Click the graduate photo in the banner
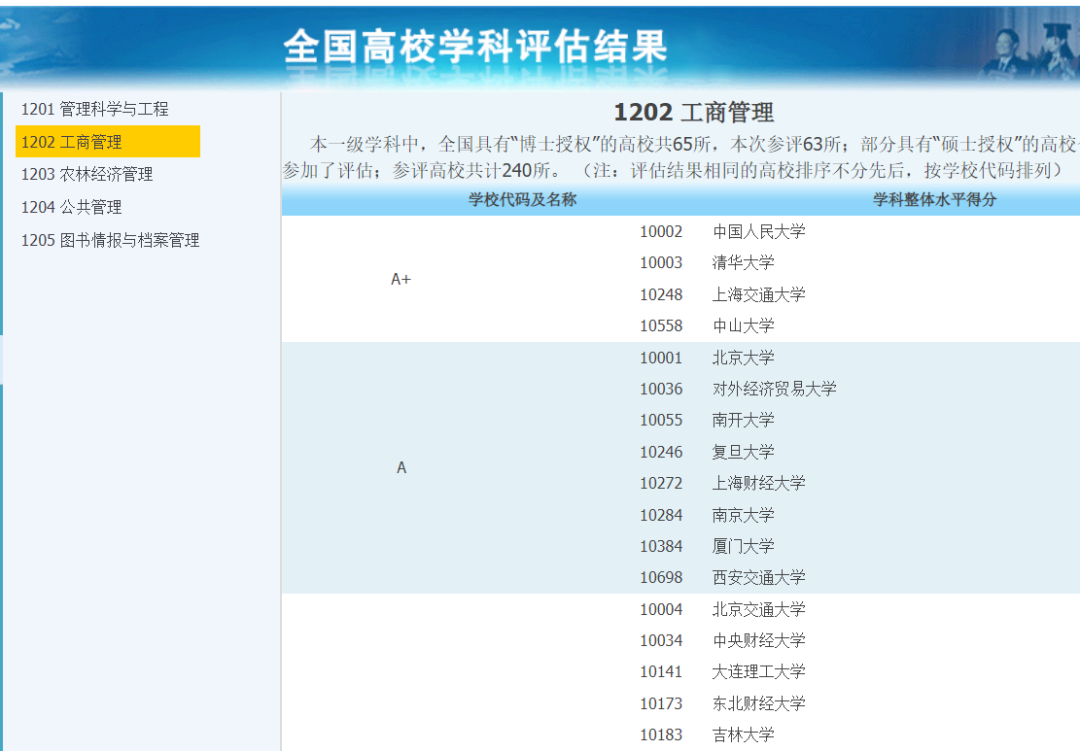 (x=1030, y=45)
